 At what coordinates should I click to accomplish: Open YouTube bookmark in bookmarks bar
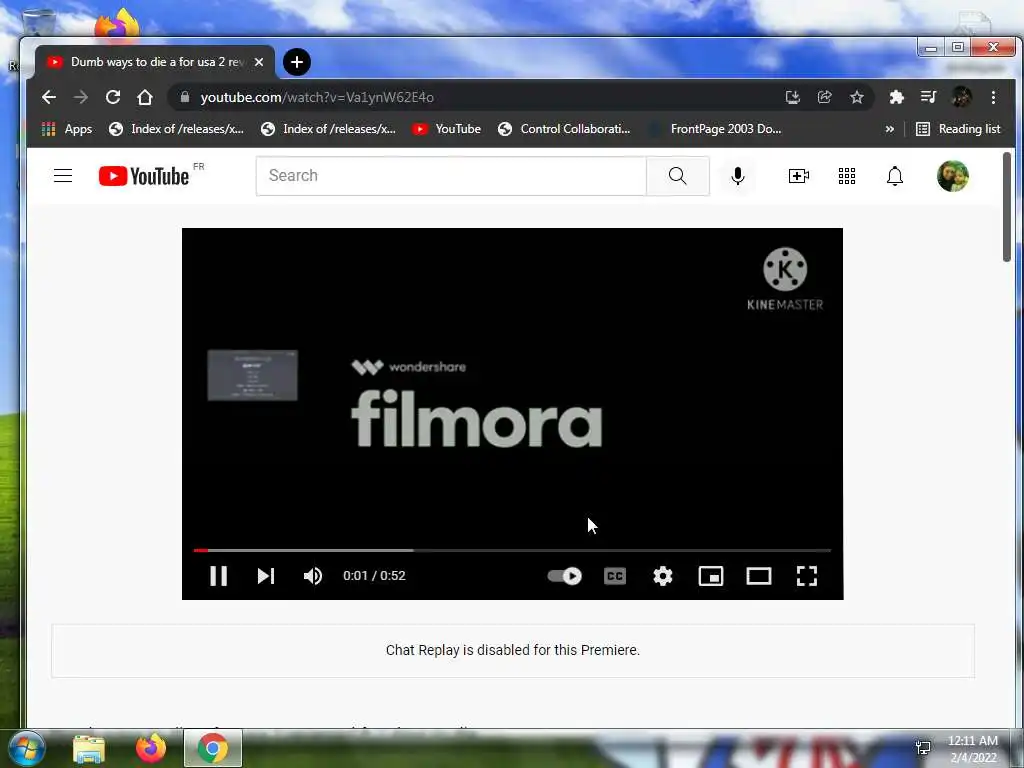(x=447, y=129)
